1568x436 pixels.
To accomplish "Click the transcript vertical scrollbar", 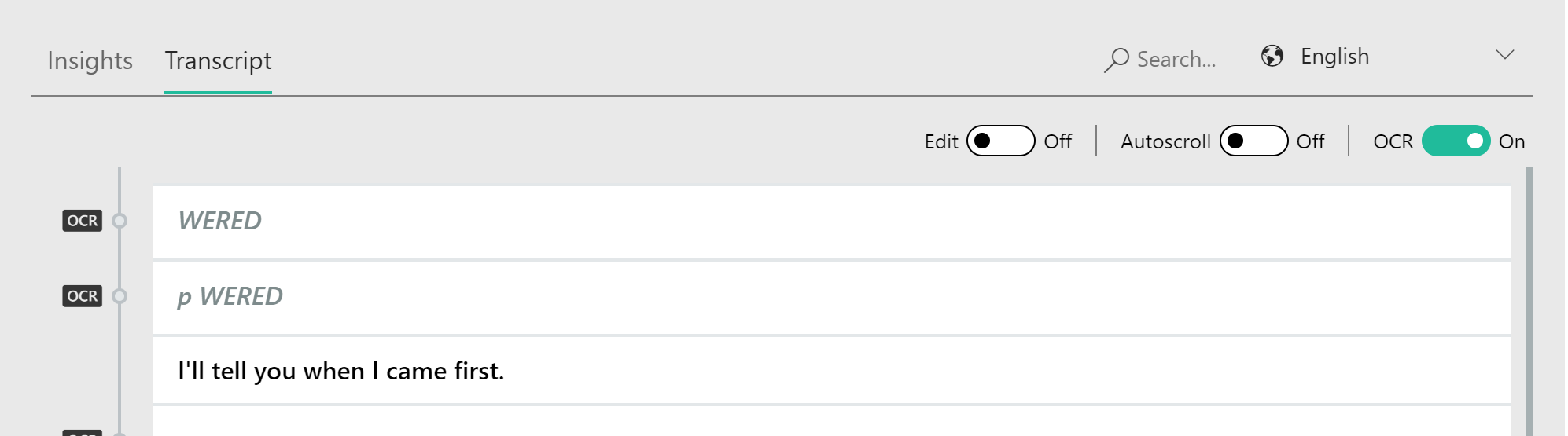I will point(1529,302).
